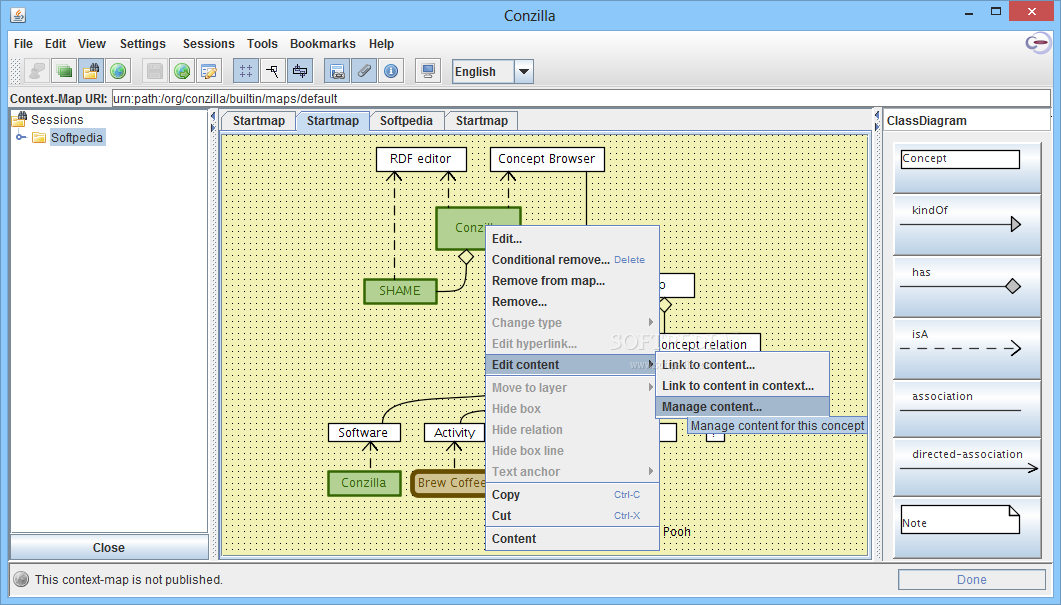Viewport: 1061px width, 605px height.
Task: Pick the Note palette element
Action: [x=967, y=527]
